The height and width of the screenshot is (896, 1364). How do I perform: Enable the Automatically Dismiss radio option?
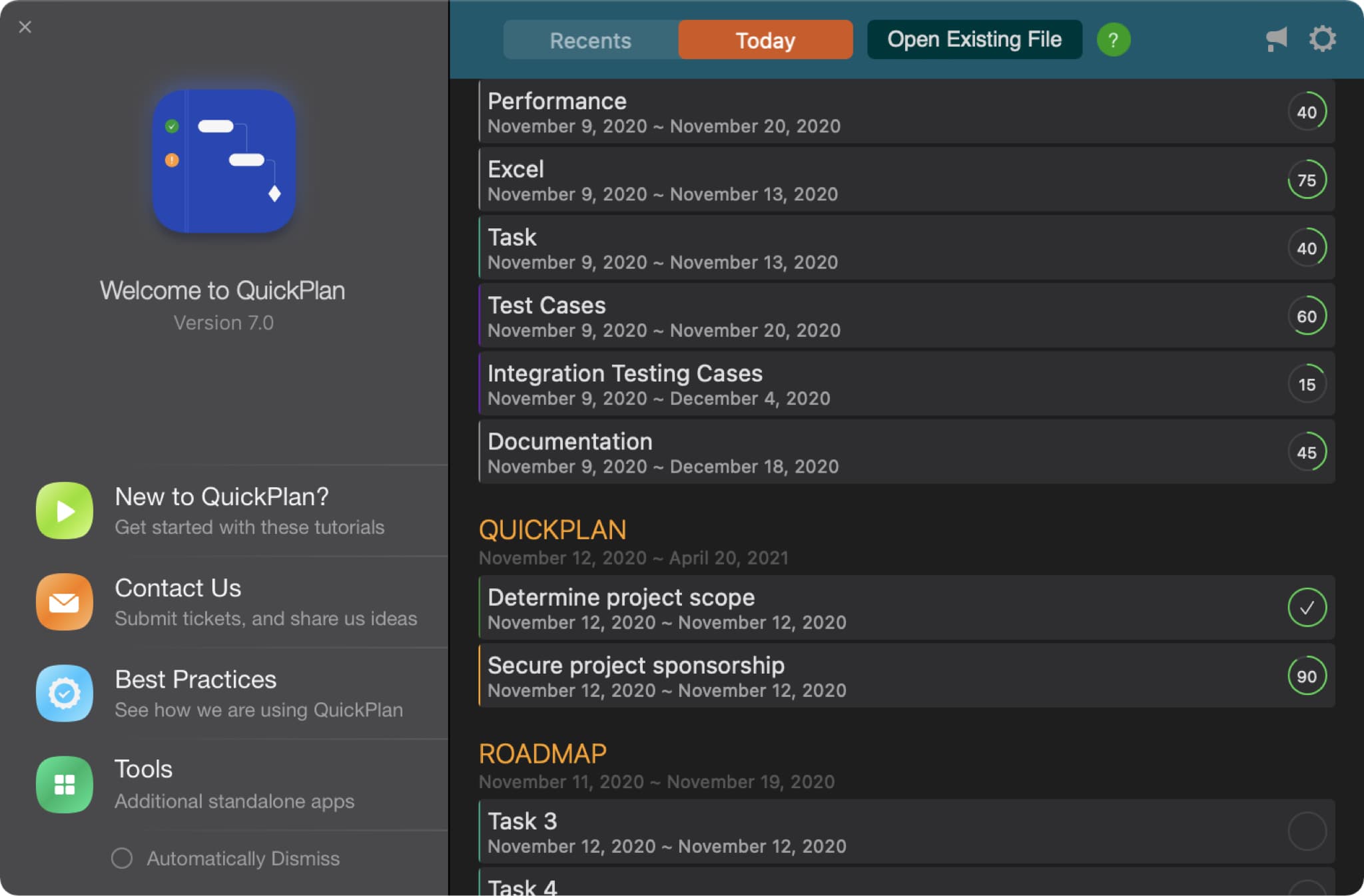122,858
